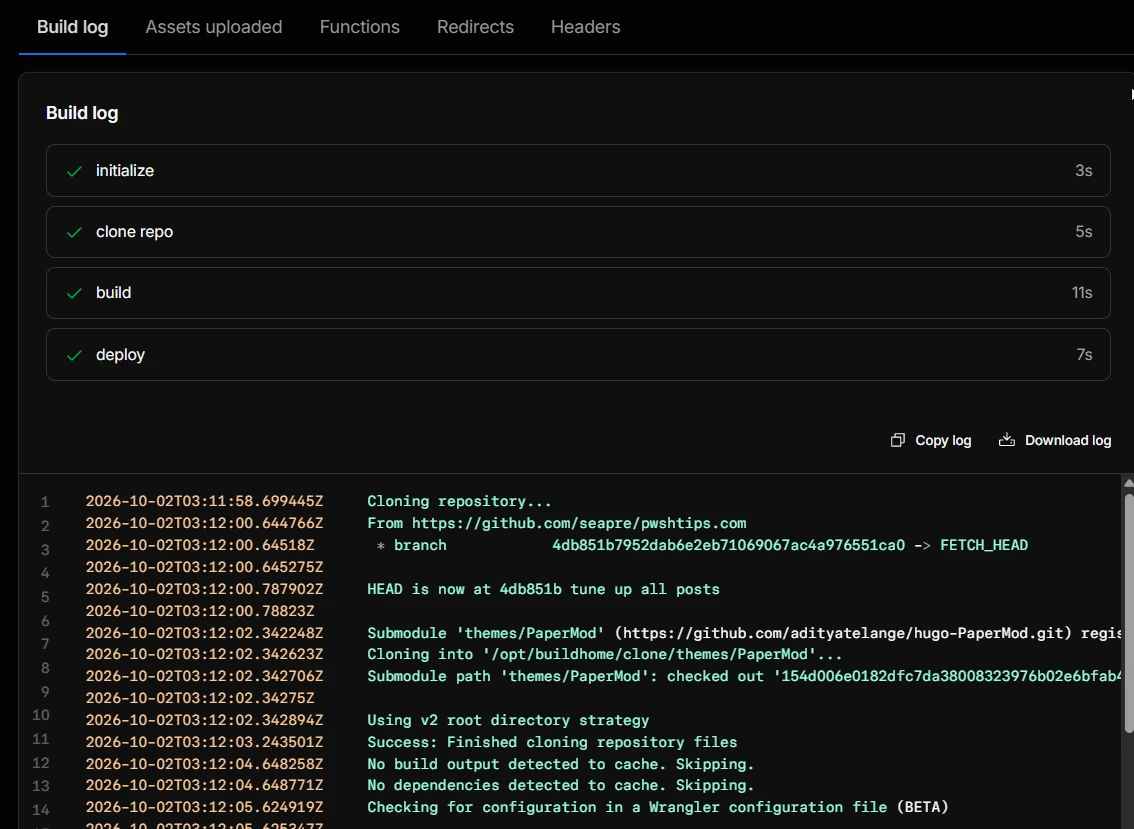This screenshot has height=829, width=1134.
Task: Switch to the Build log tab
Action: [72, 27]
